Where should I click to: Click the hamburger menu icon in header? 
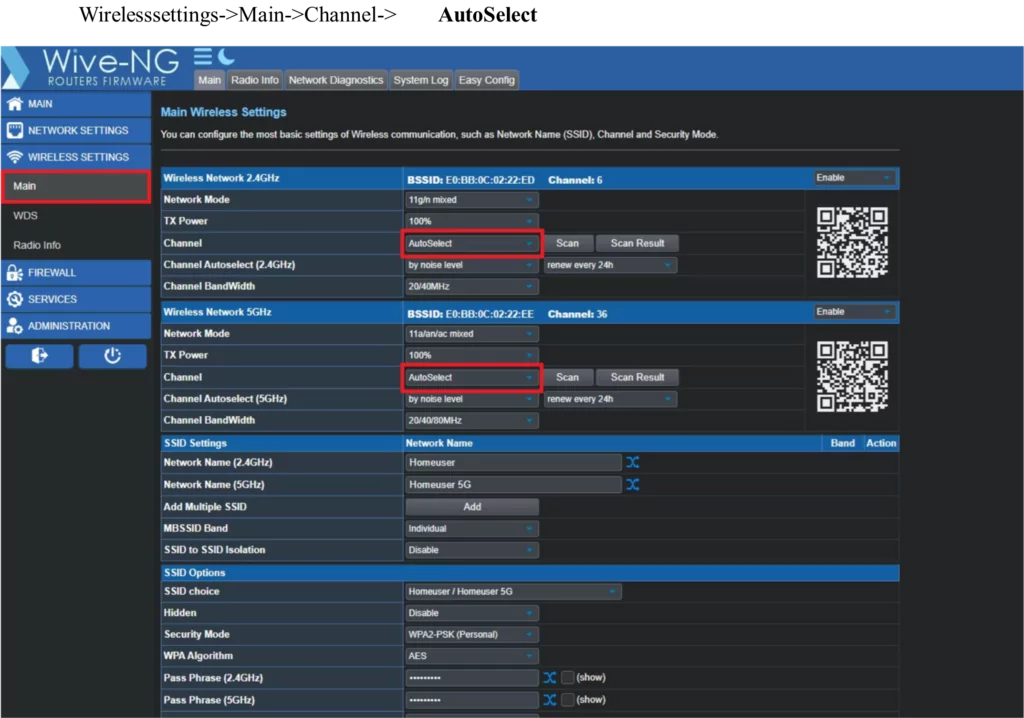(203, 57)
